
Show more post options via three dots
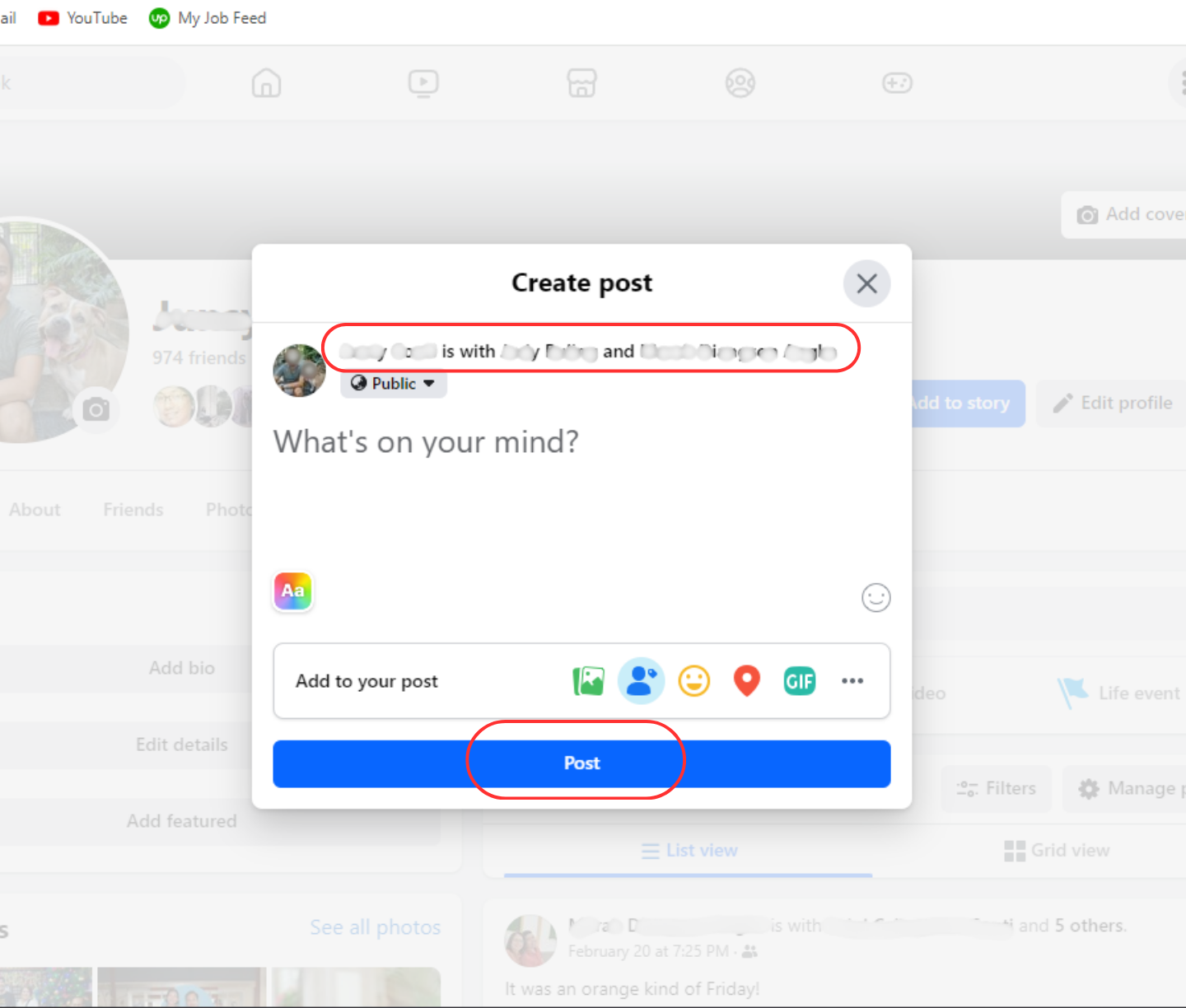(x=852, y=681)
